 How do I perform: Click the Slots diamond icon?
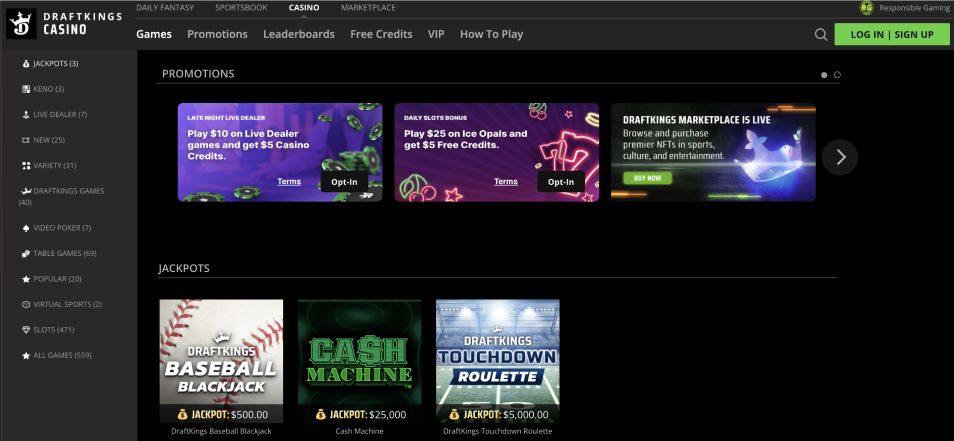(x=26, y=330)
